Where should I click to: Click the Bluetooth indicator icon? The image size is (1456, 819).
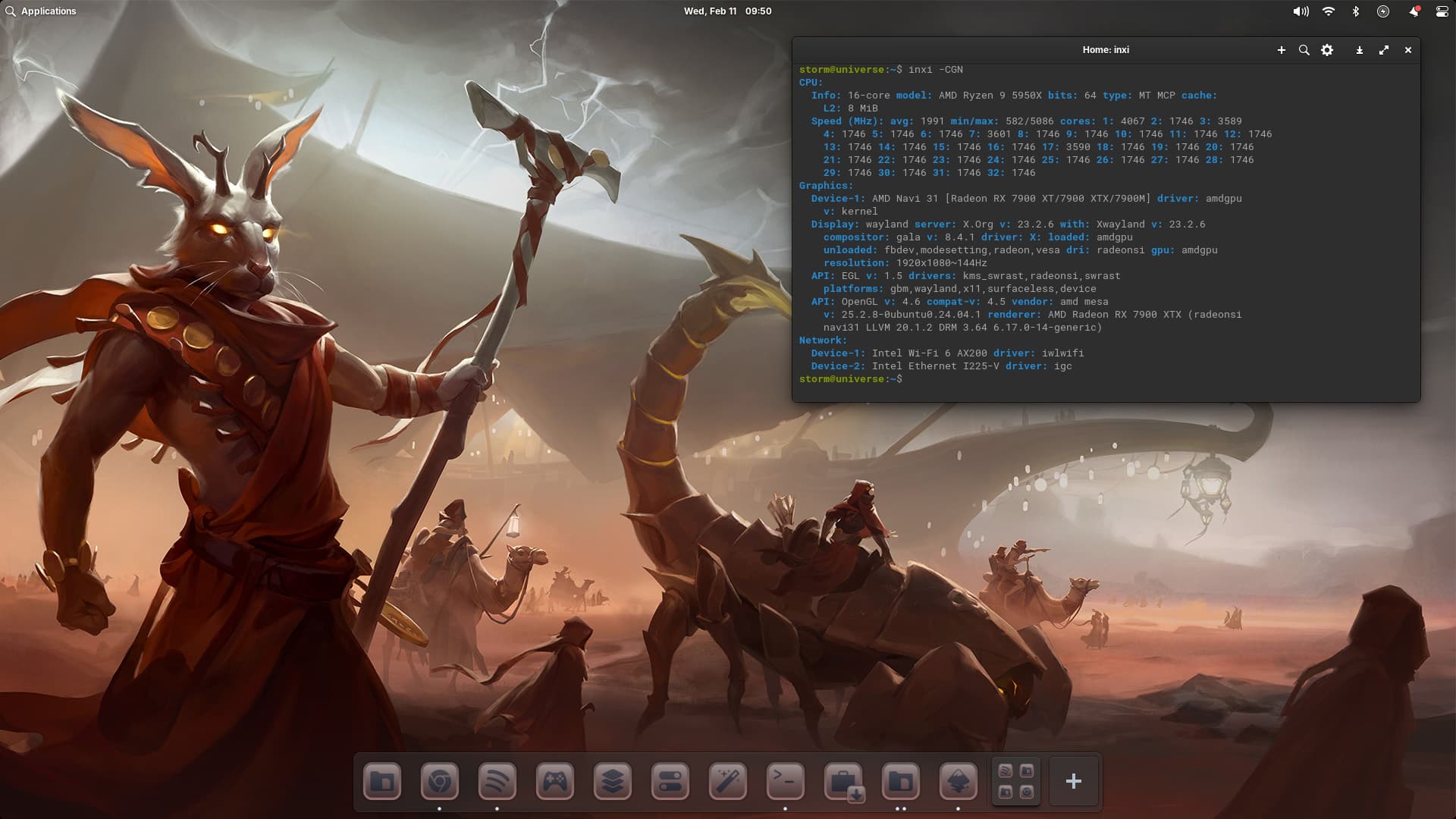[1356, 11]
